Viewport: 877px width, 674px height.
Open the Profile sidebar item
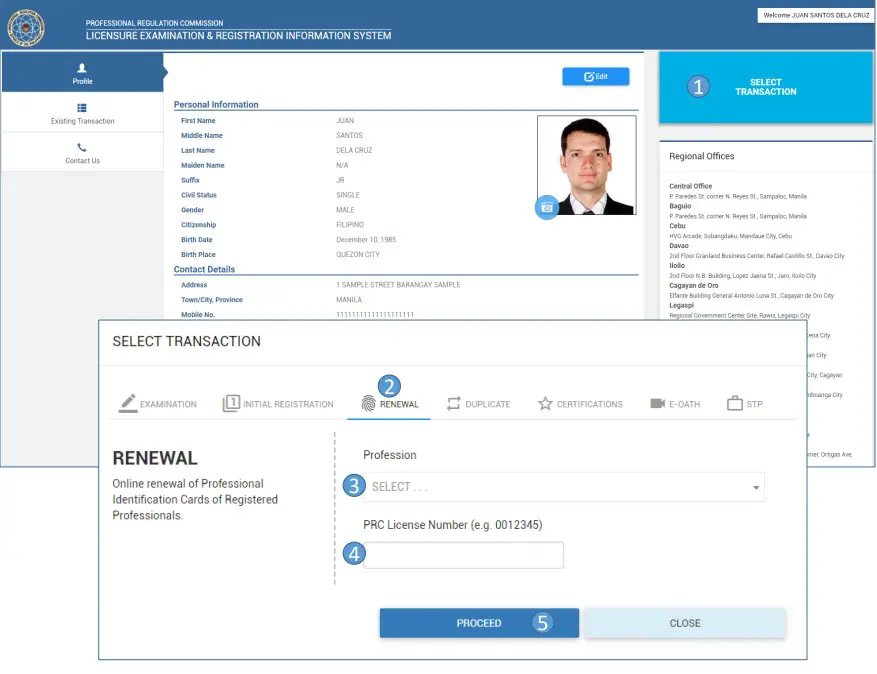pyautogui.click(x=82, y=73)
